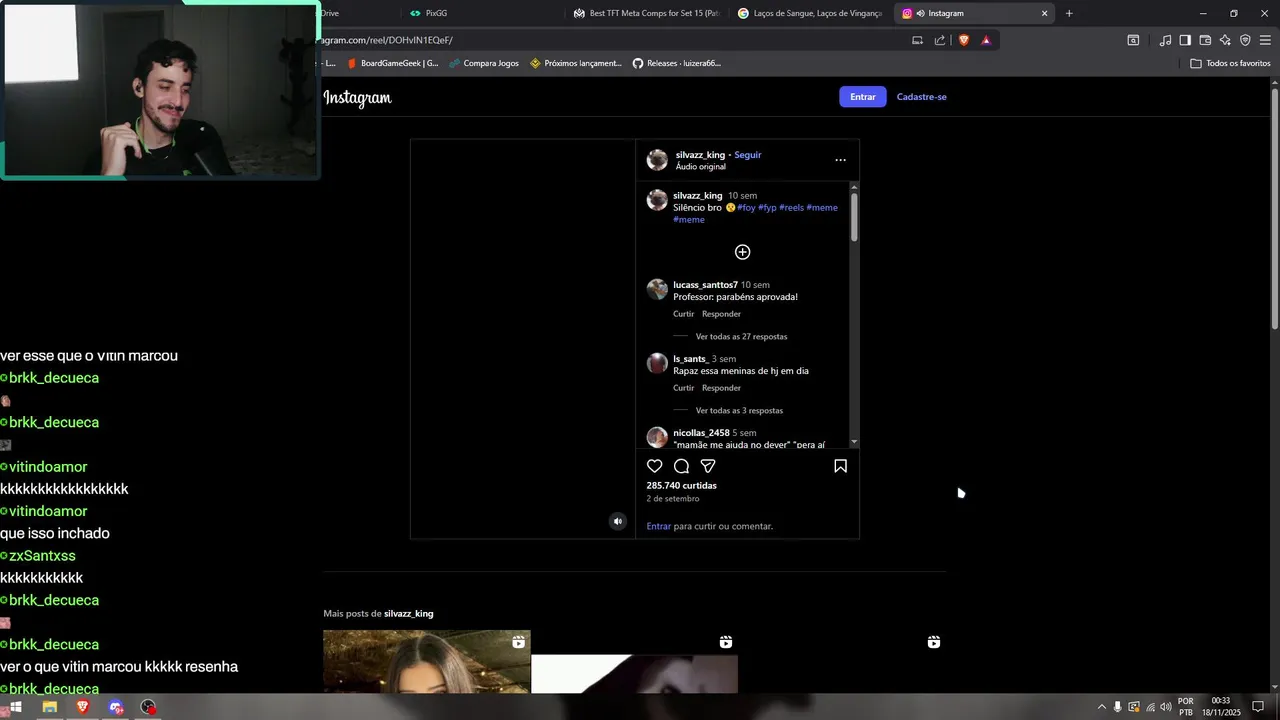
Task: Click Responder under ls_sants_ comment
Action: point(721,388)
